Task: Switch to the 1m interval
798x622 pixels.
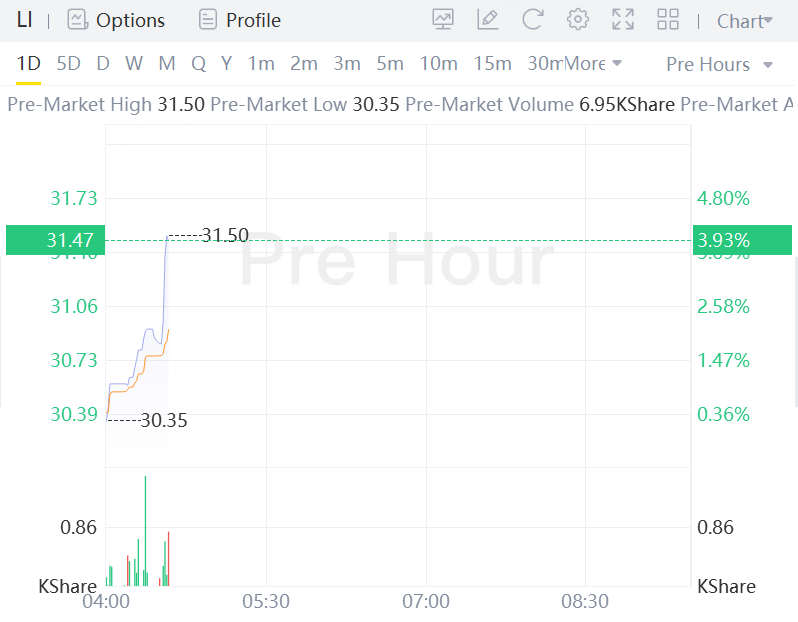Action: click(261, 64)
